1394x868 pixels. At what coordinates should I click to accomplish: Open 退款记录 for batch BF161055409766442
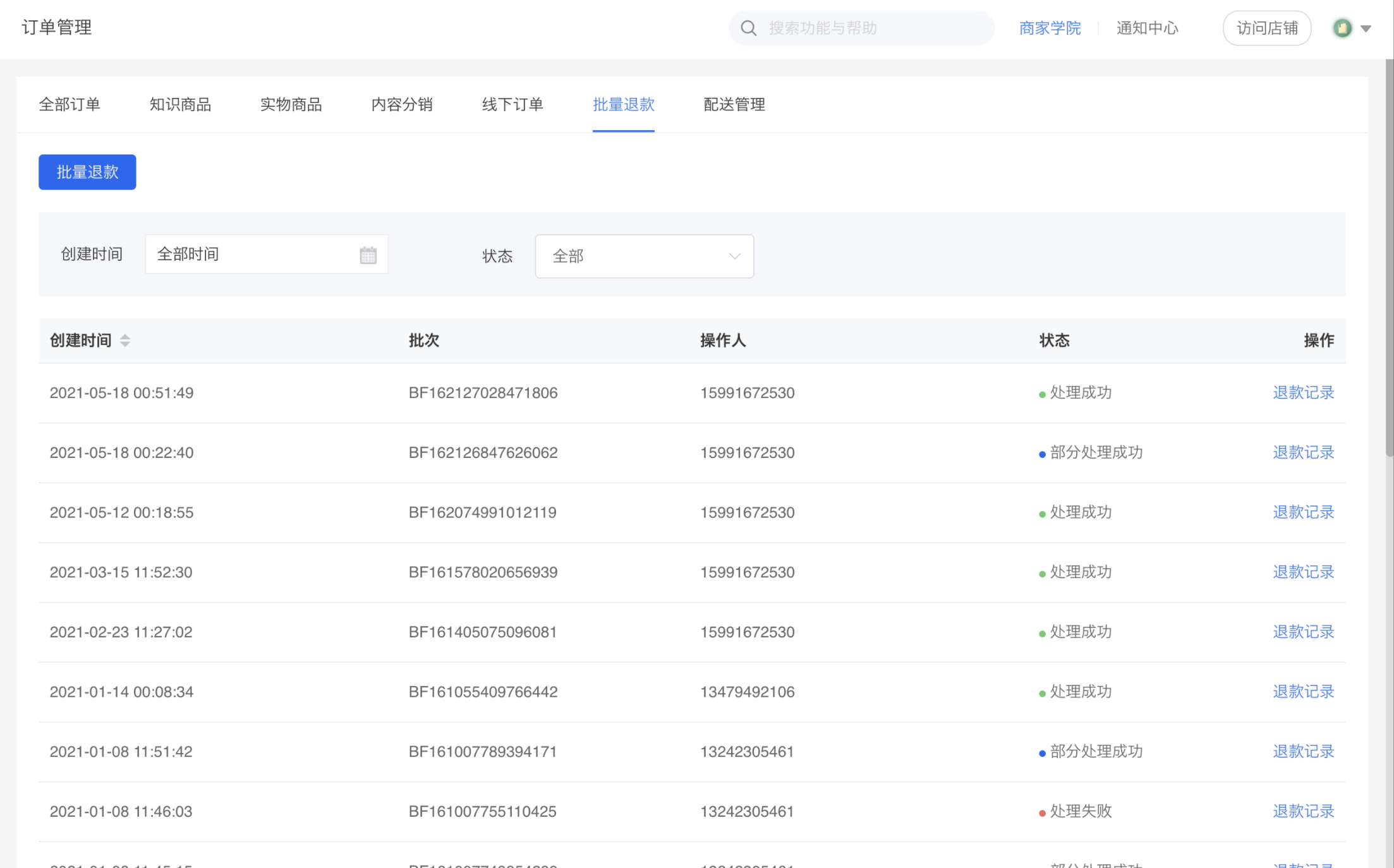pyautogui.click(x=1303, y=692)
